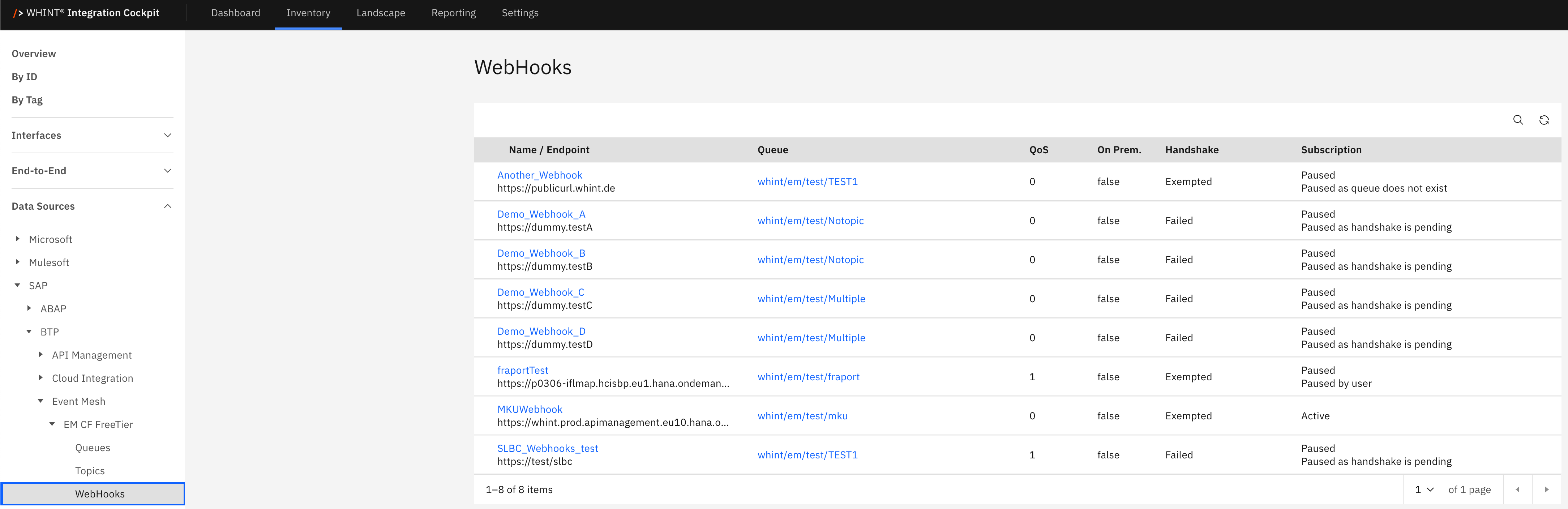
Task: Open the page number dropdown
Action: (1424, 489)
